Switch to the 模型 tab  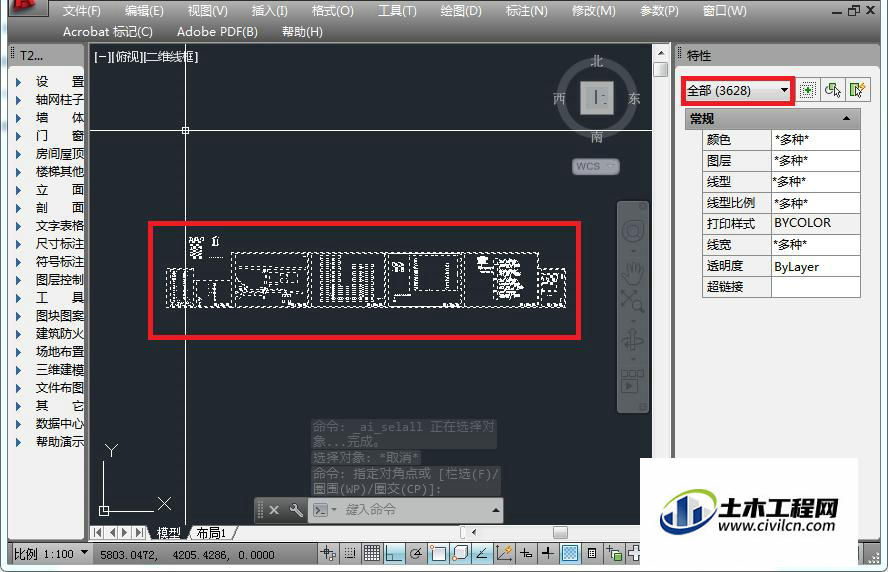168,533
